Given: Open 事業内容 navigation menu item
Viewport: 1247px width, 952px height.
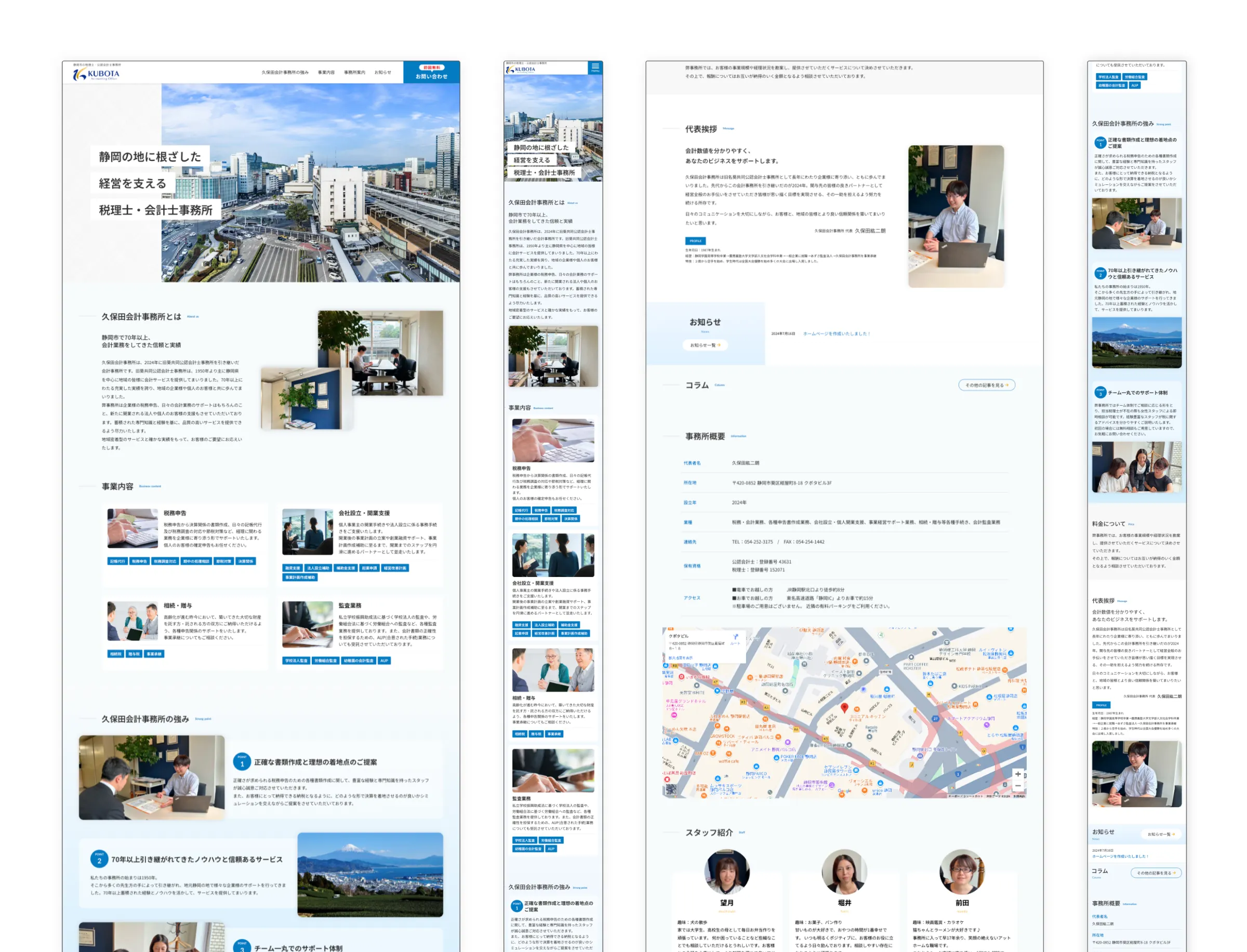Looking at the screenshot, I should tap(326, 73).
